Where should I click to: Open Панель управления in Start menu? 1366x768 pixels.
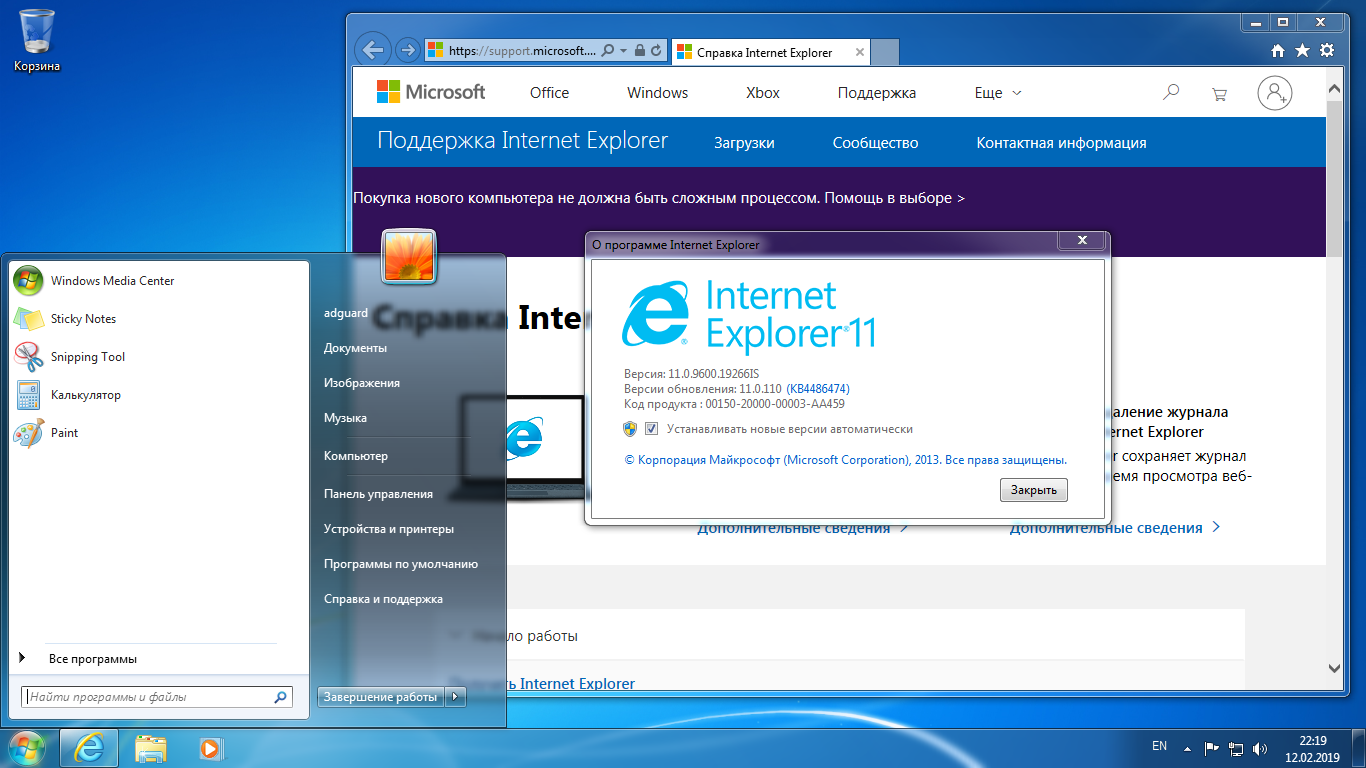tap(378, 494)
